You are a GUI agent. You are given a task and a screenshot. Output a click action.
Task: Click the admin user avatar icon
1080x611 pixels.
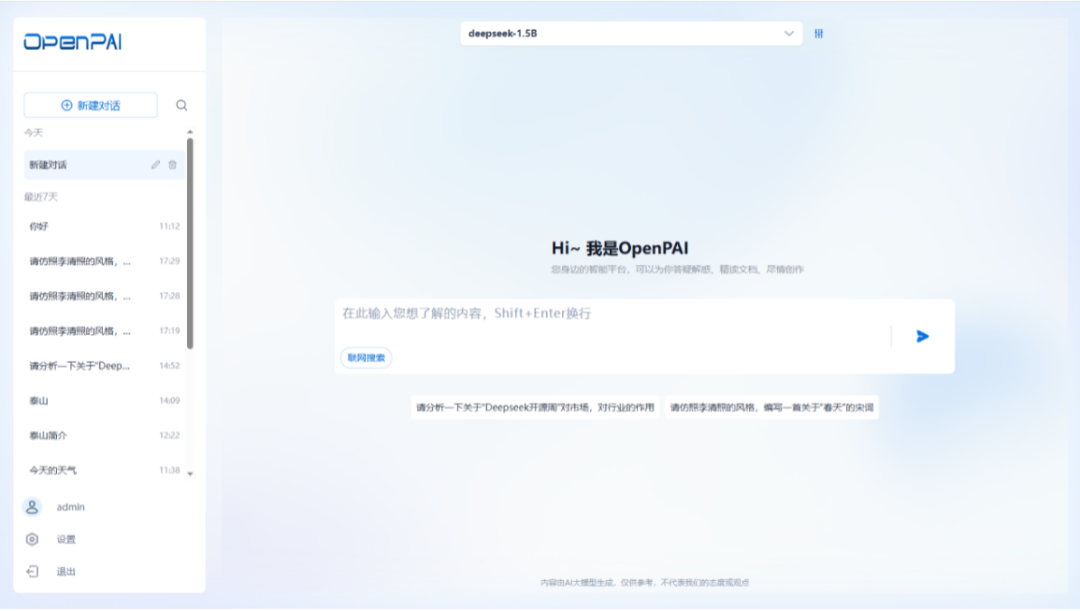[x=32, y=508]
